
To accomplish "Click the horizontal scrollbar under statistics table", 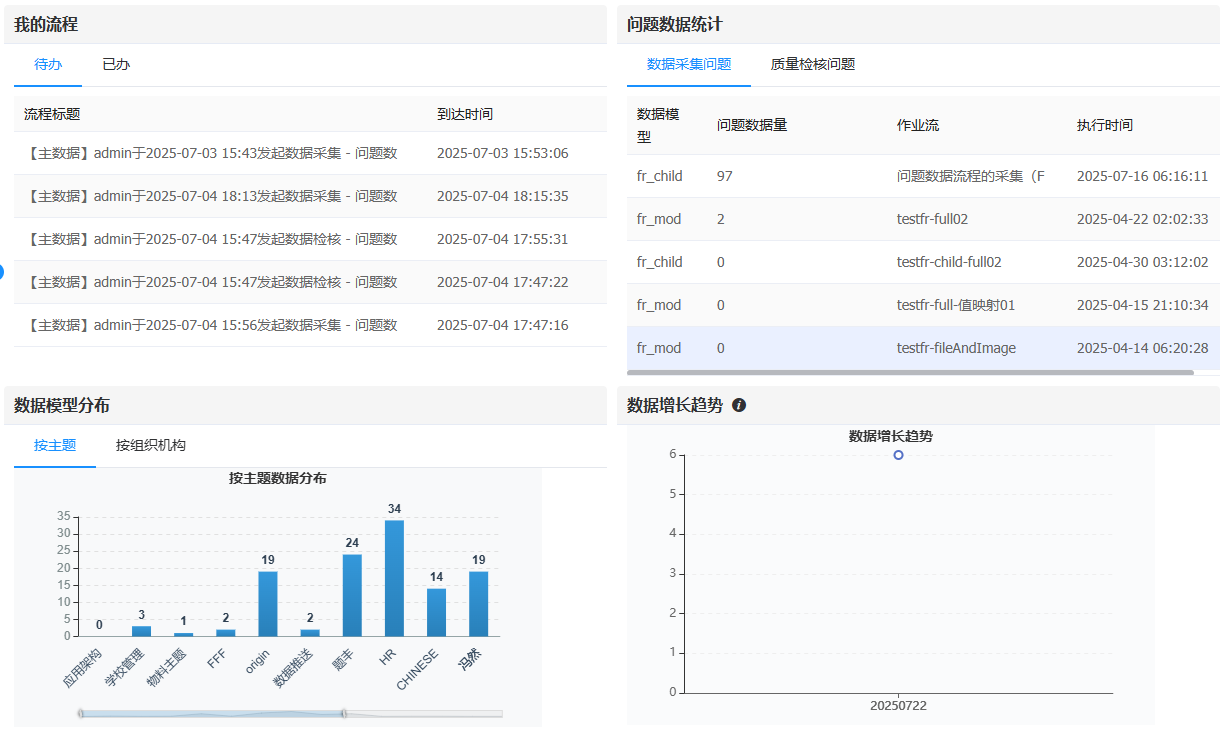I will 910,373.
